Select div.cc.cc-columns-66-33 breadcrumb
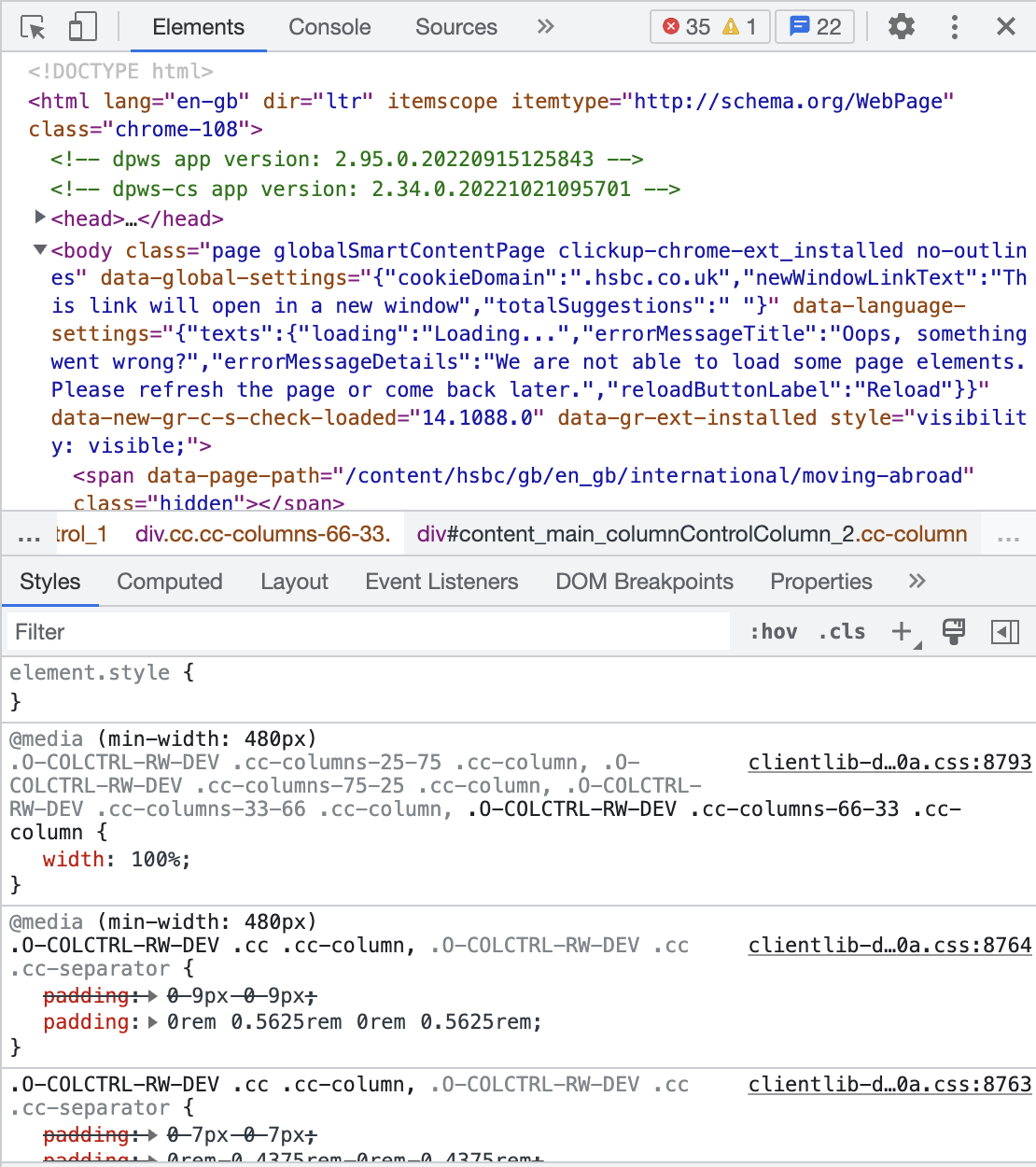This screenshot has height=1167, width=1036. point(261,534)
